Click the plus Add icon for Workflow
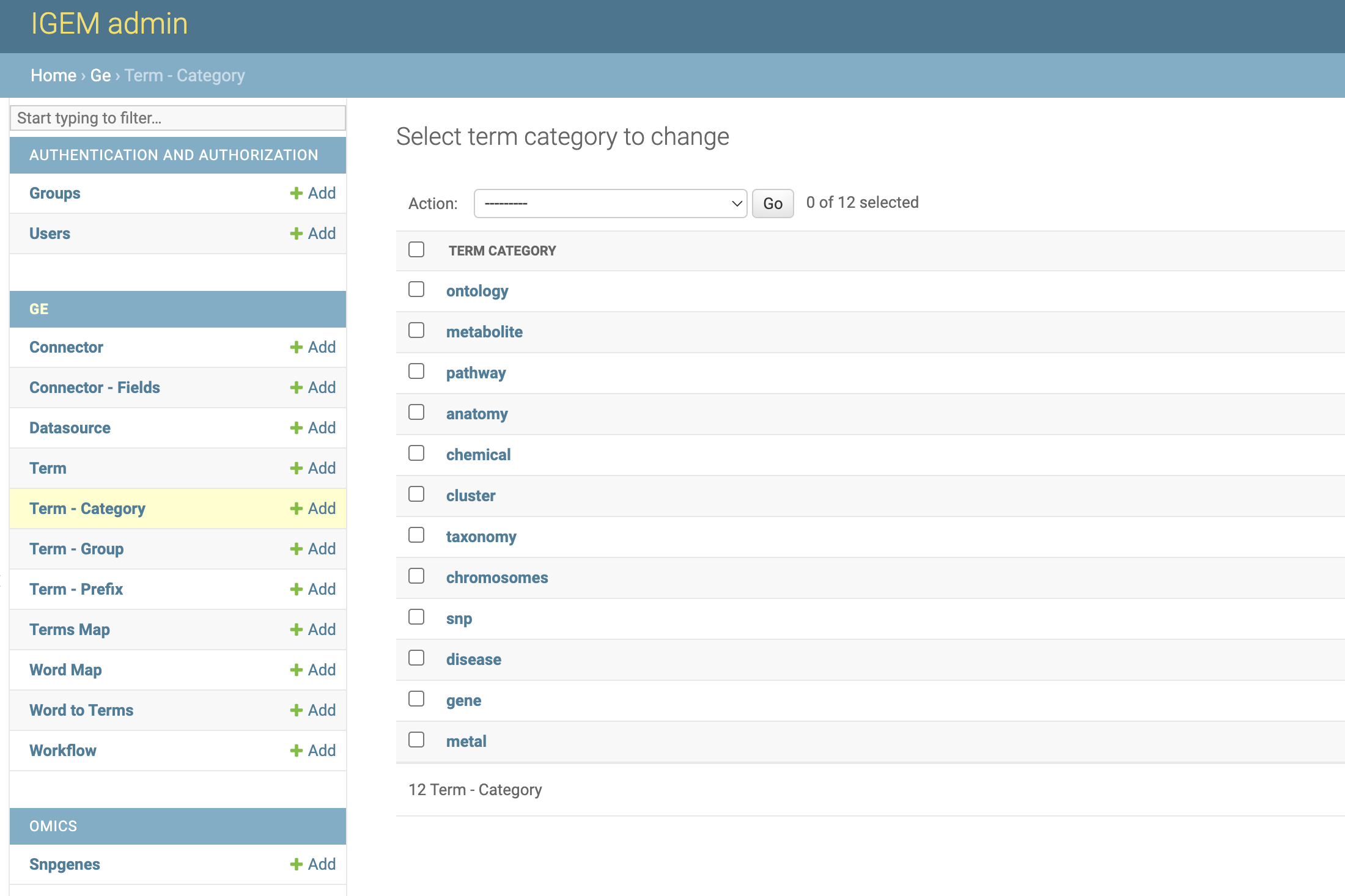The height and width of the screenshot is (896, 1345). tap(297, 751)
